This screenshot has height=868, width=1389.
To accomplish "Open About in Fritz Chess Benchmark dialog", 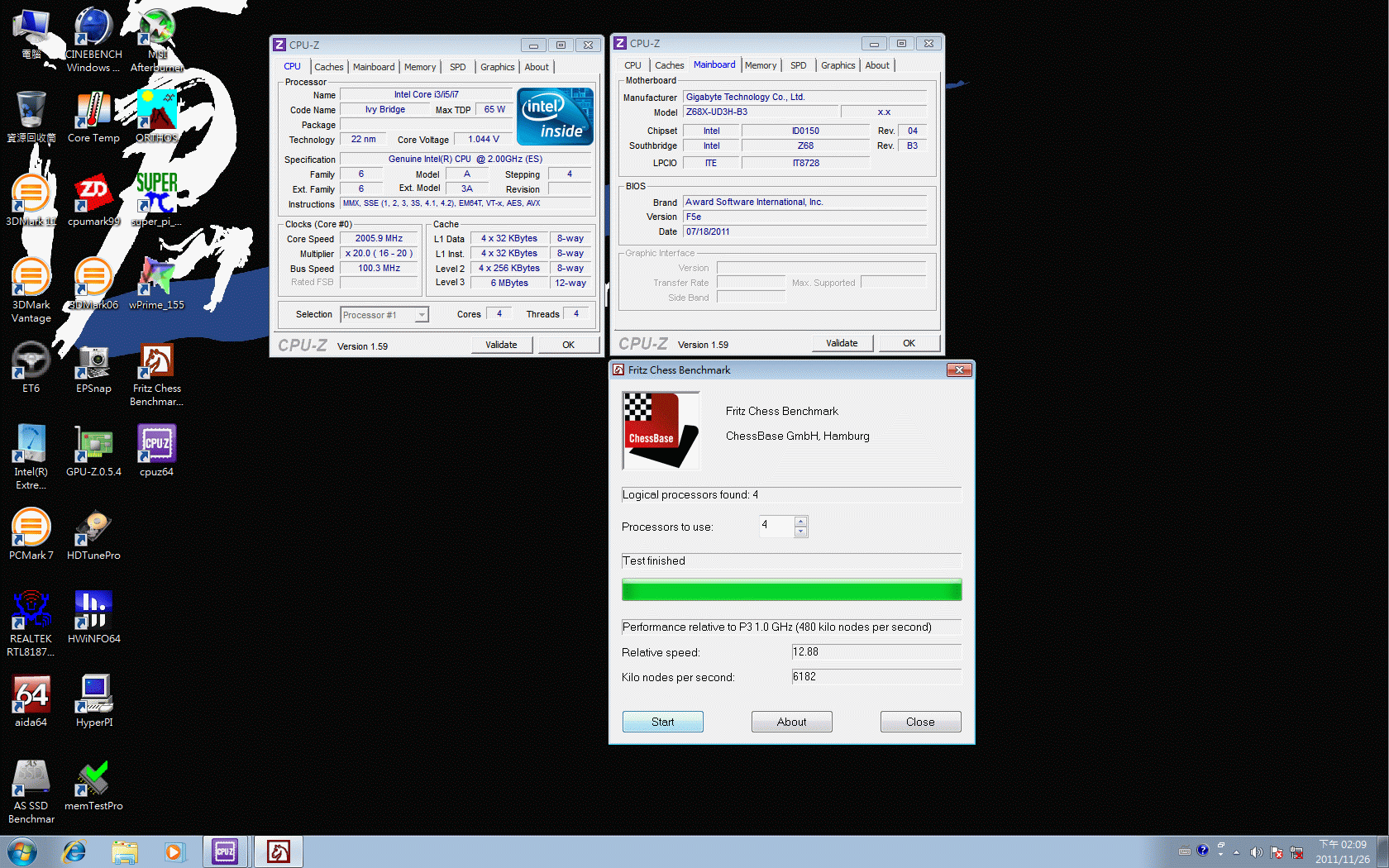I will coord(792,722).
